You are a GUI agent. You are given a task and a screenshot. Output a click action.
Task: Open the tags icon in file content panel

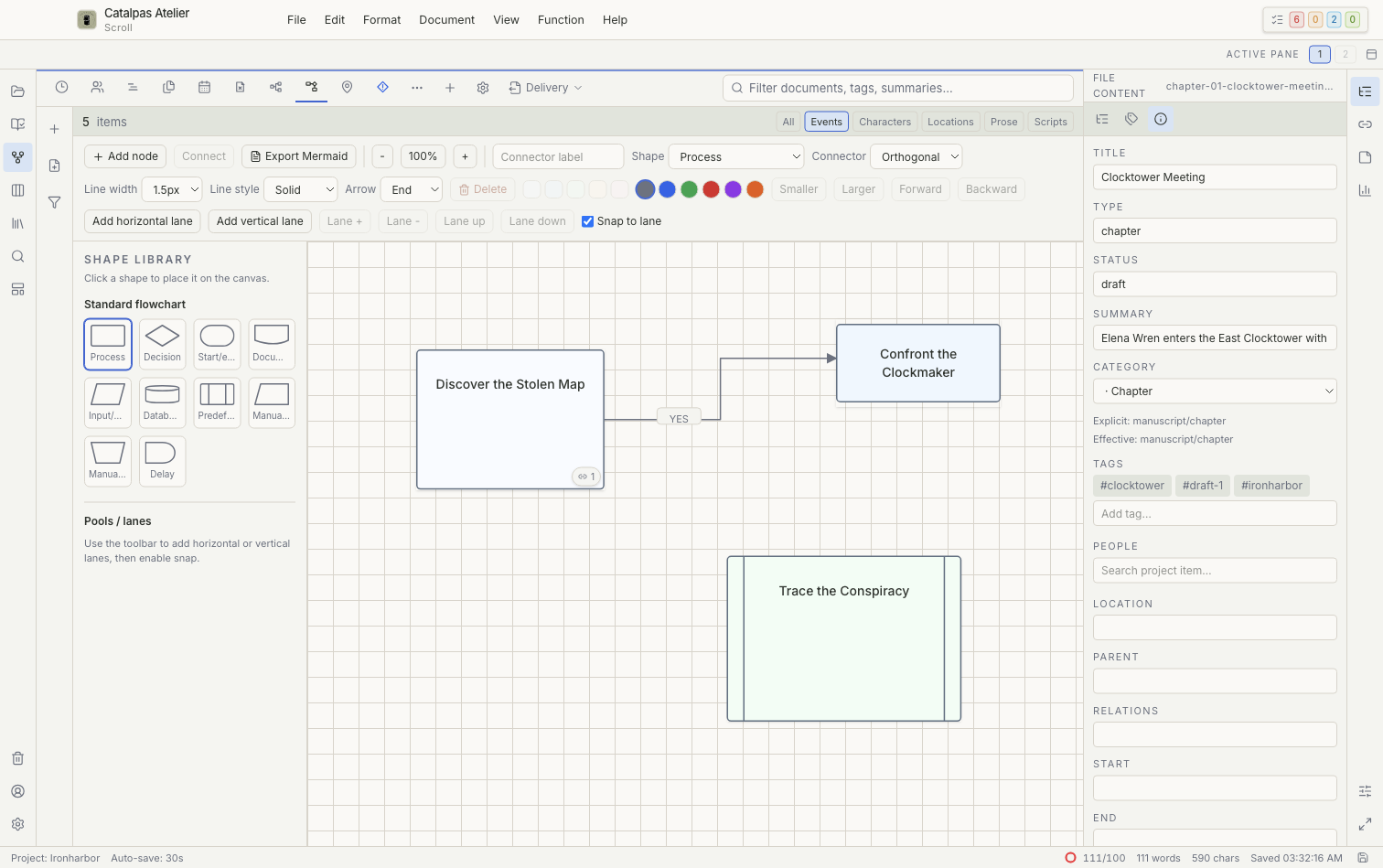point(1131,119)
